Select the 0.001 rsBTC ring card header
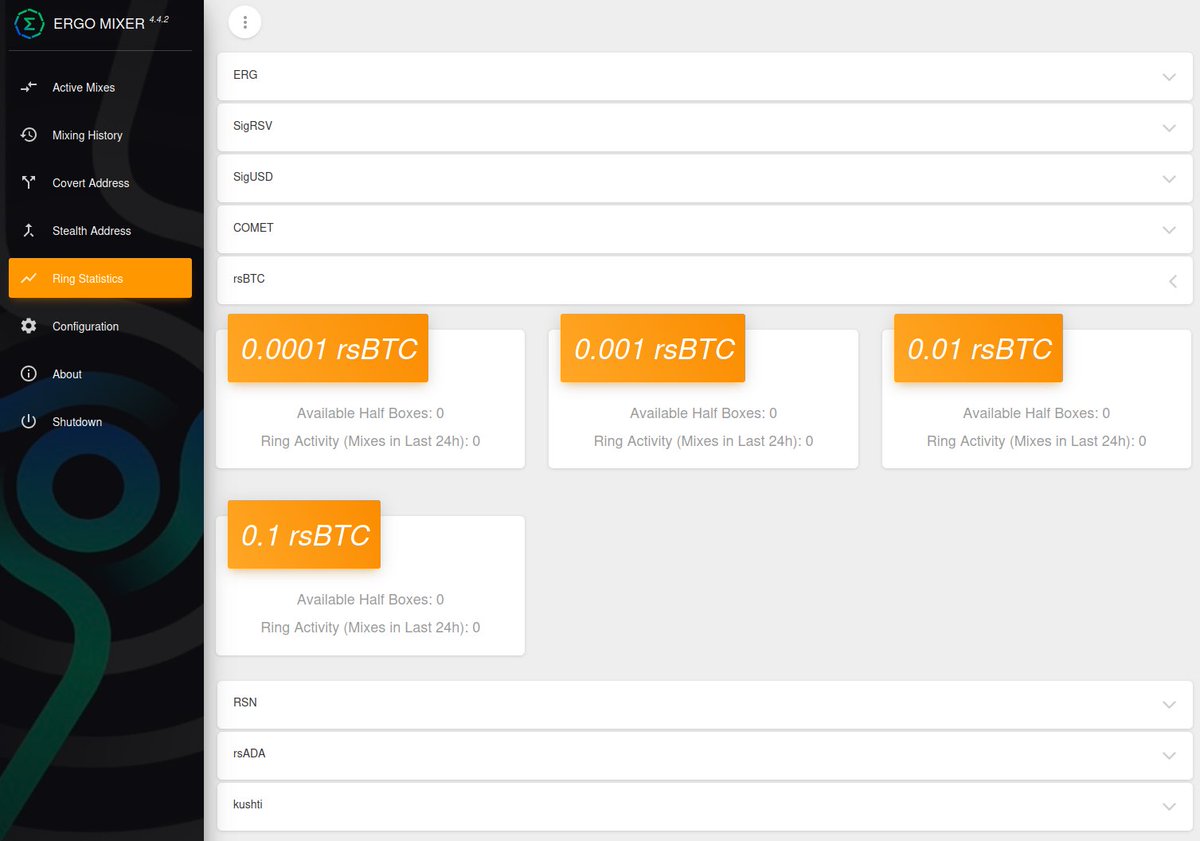Screen dimensions: 1200x841 [653, 348]
